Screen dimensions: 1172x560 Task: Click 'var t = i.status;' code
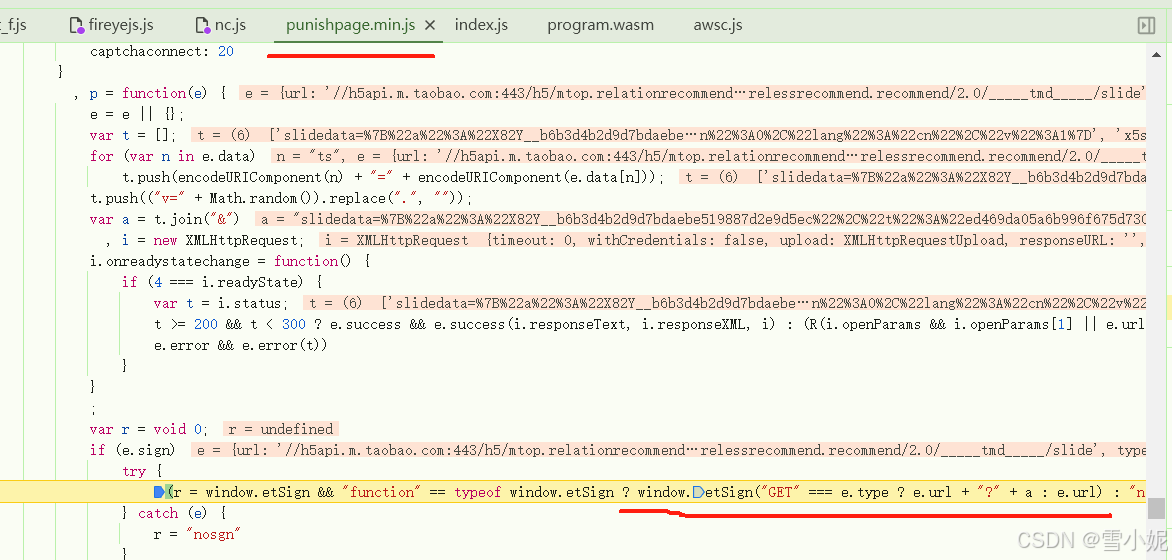point(220,303)
